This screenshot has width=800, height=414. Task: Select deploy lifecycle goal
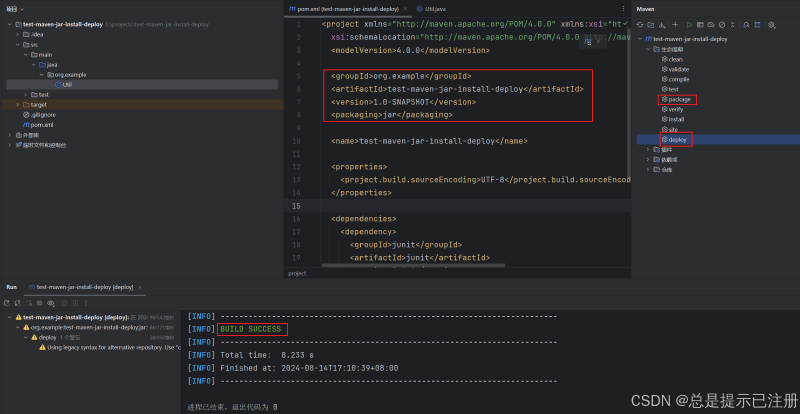(674, 139)
